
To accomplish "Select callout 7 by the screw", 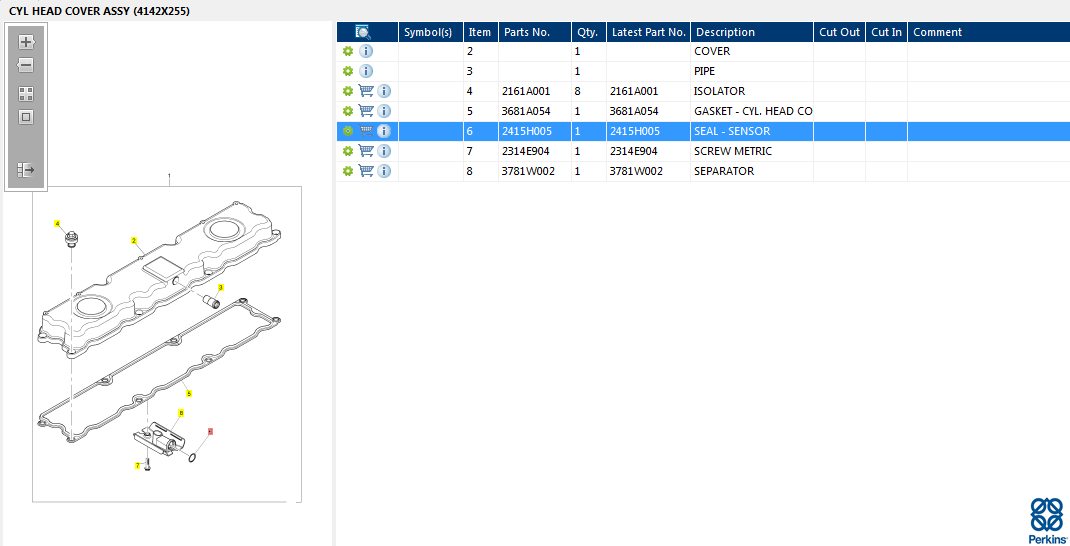I will (137, 465).
